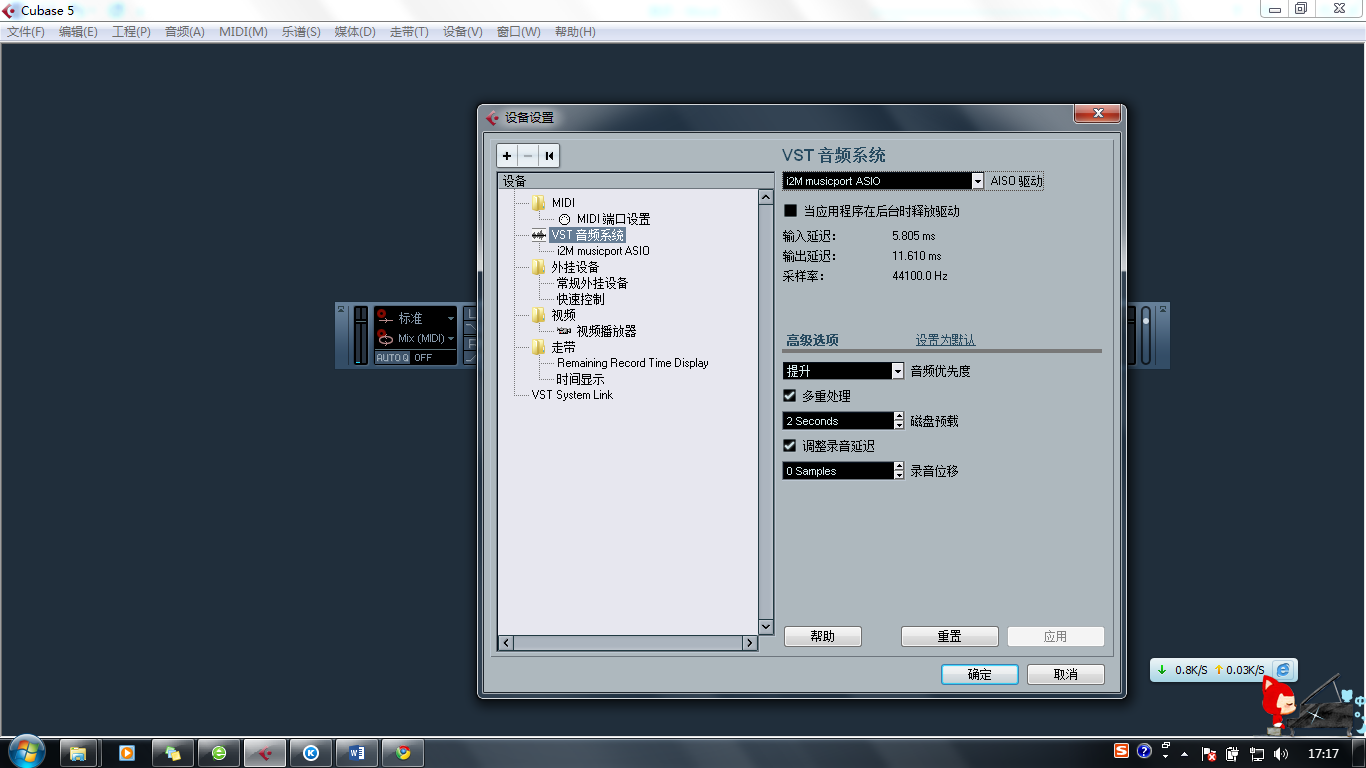Click the linear record mode icon on transport

tap(384, 318)
